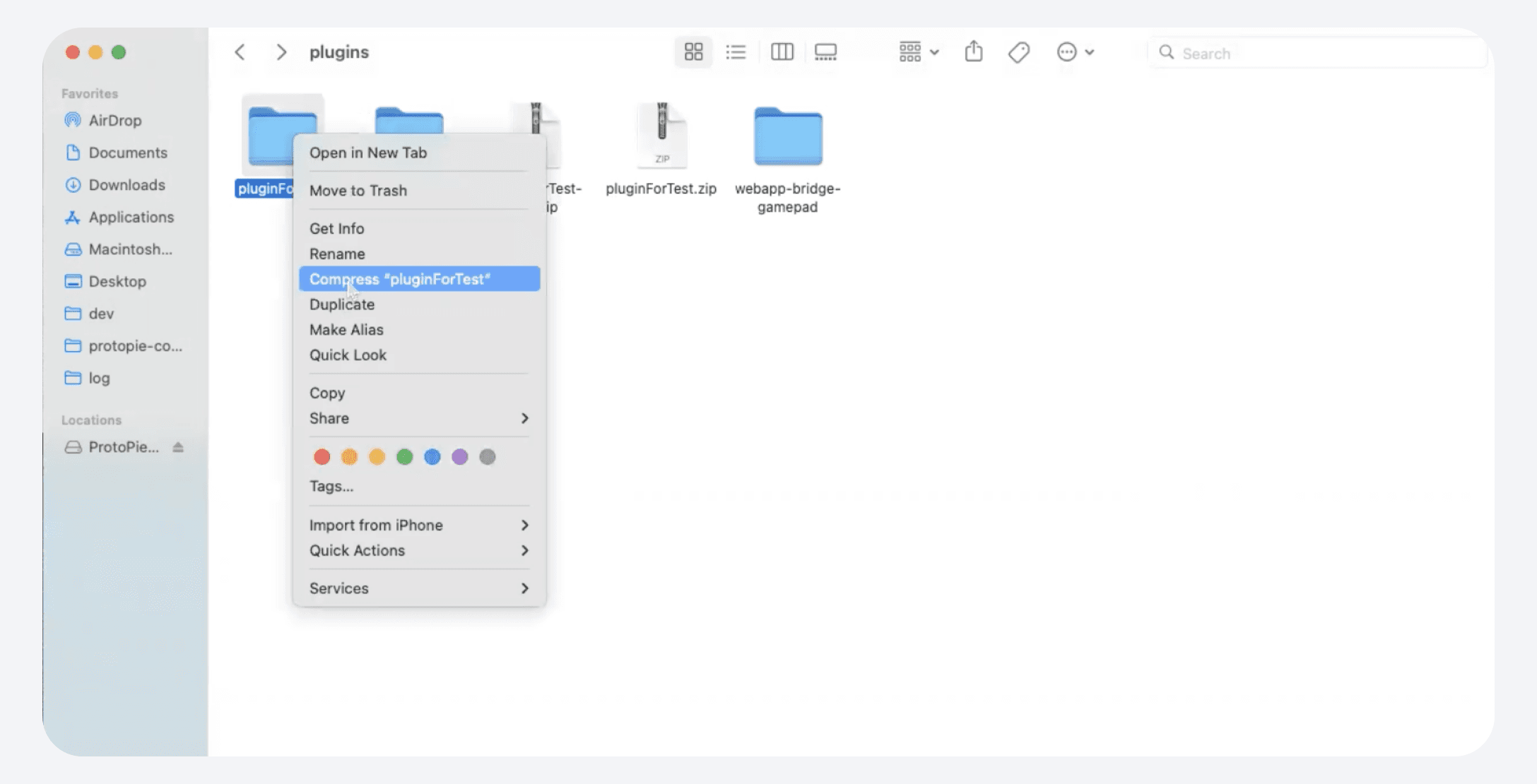Click the Share toolbar icon
The height and width of the screenshot is (784, 1537).
973,52
